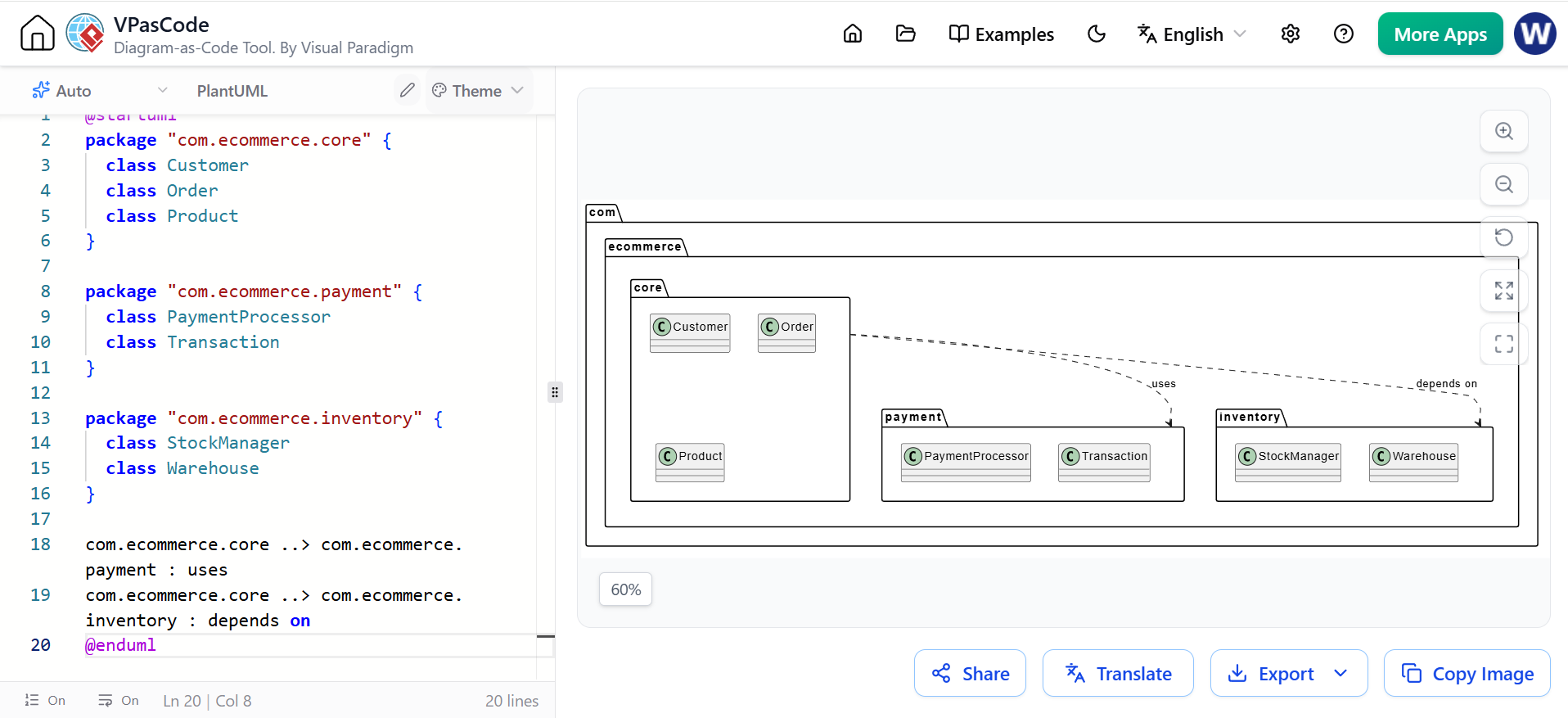Viewport: 1568px width, 718px height.
Task: Toggle word wrap On in the status bar
Action: click(x=119, y=700)
